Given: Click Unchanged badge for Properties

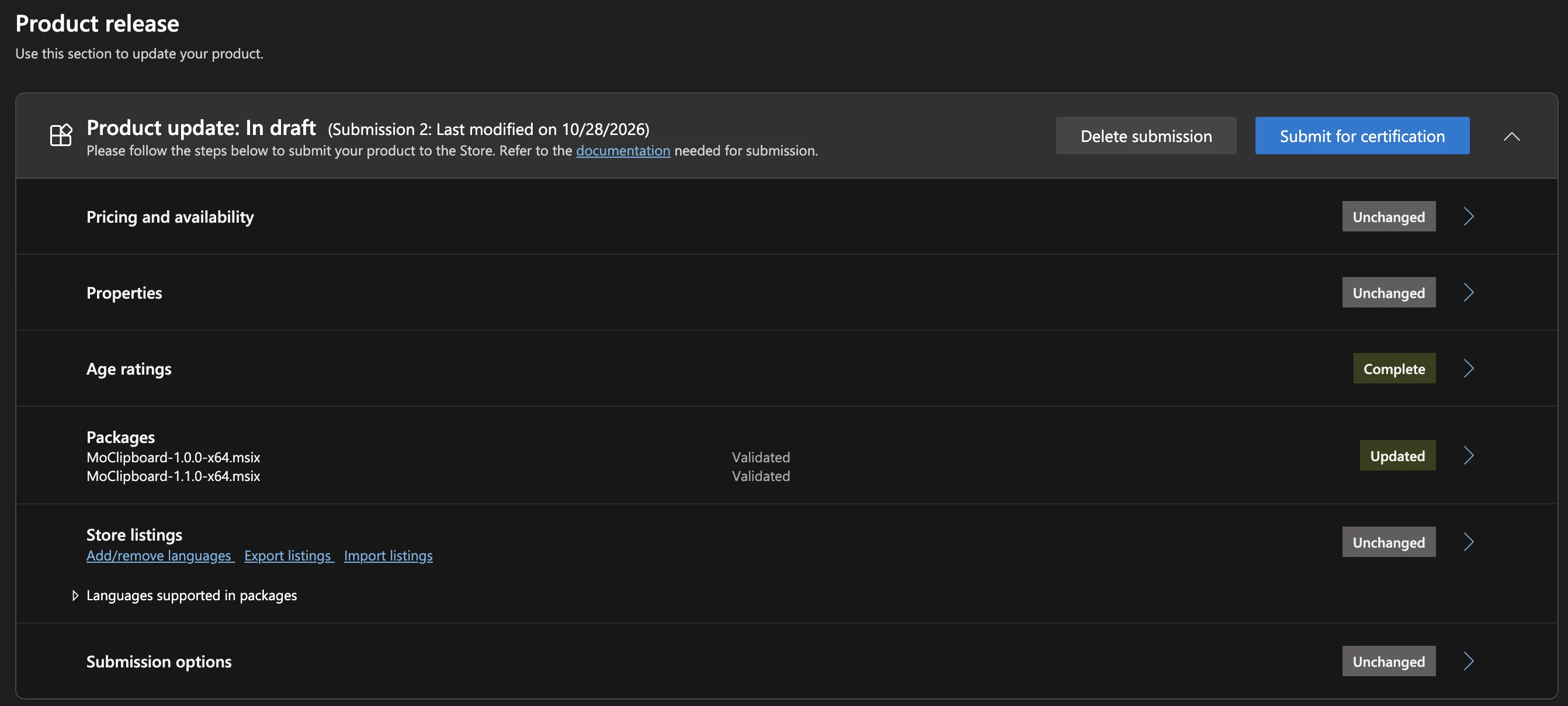Looking at the screenshot, I should [x=1389, y=292].
